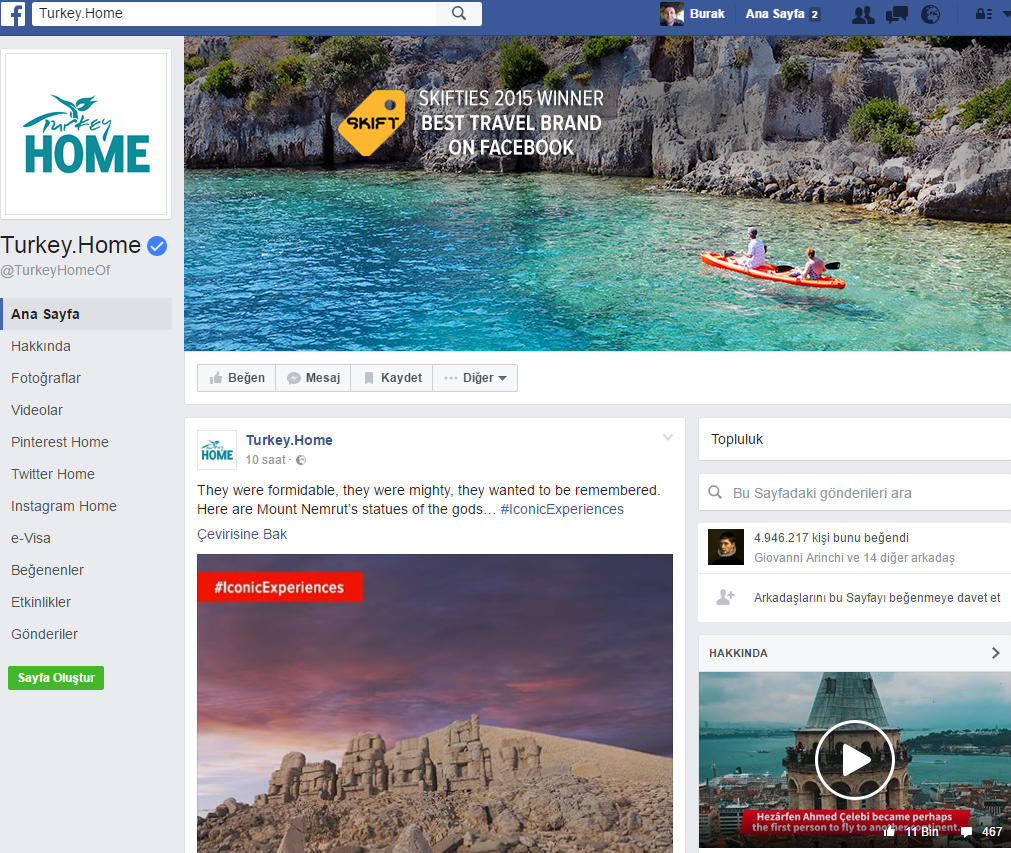Viewport: 1011px width, 853px height.
Task: Click the Topluluk heading
Action: pos(737,440)
